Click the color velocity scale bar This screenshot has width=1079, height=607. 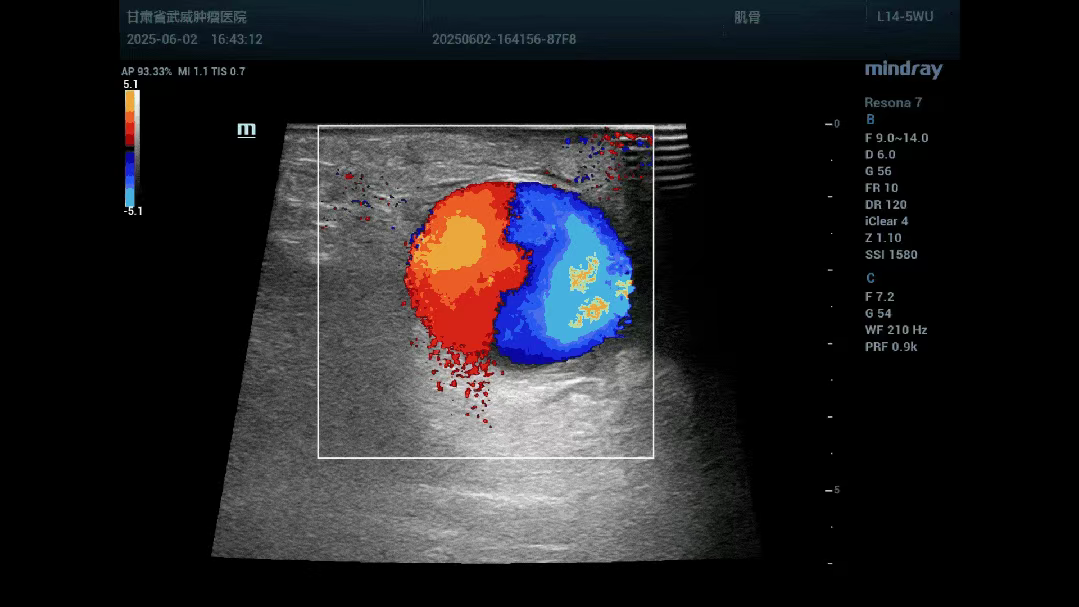pyautogui.click(x=131, y=147)
